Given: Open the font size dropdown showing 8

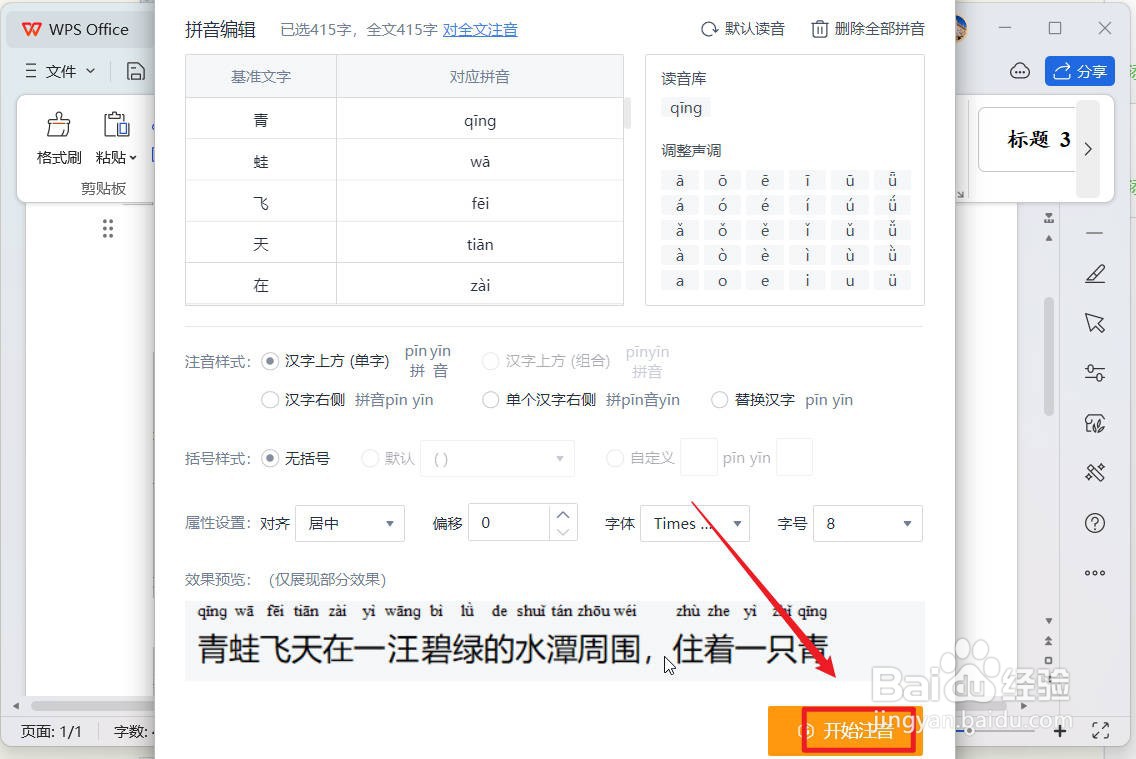Looking at the screenshot, I should [868, 523].
